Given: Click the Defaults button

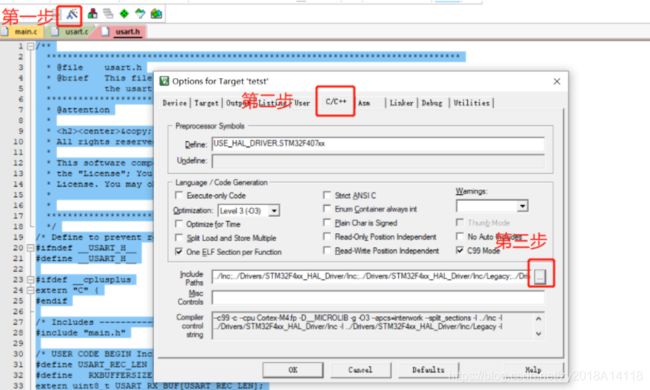Looking at the screenshot, I should point(428,370).
